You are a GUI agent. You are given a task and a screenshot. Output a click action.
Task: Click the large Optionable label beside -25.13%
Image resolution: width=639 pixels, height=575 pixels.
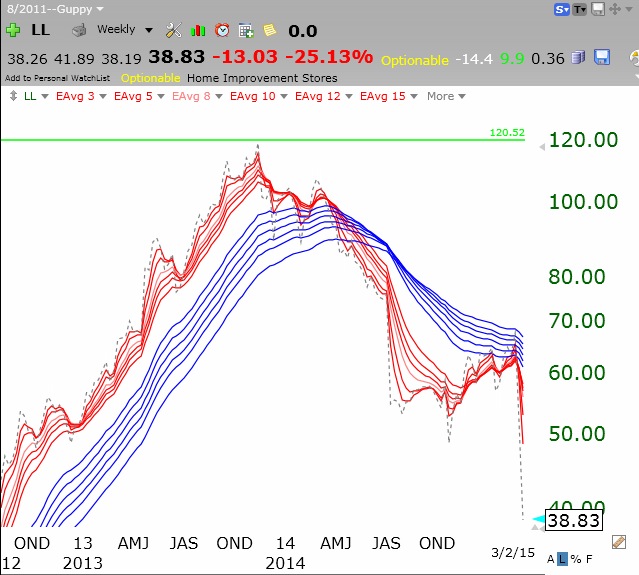click(x=414, y=60)
